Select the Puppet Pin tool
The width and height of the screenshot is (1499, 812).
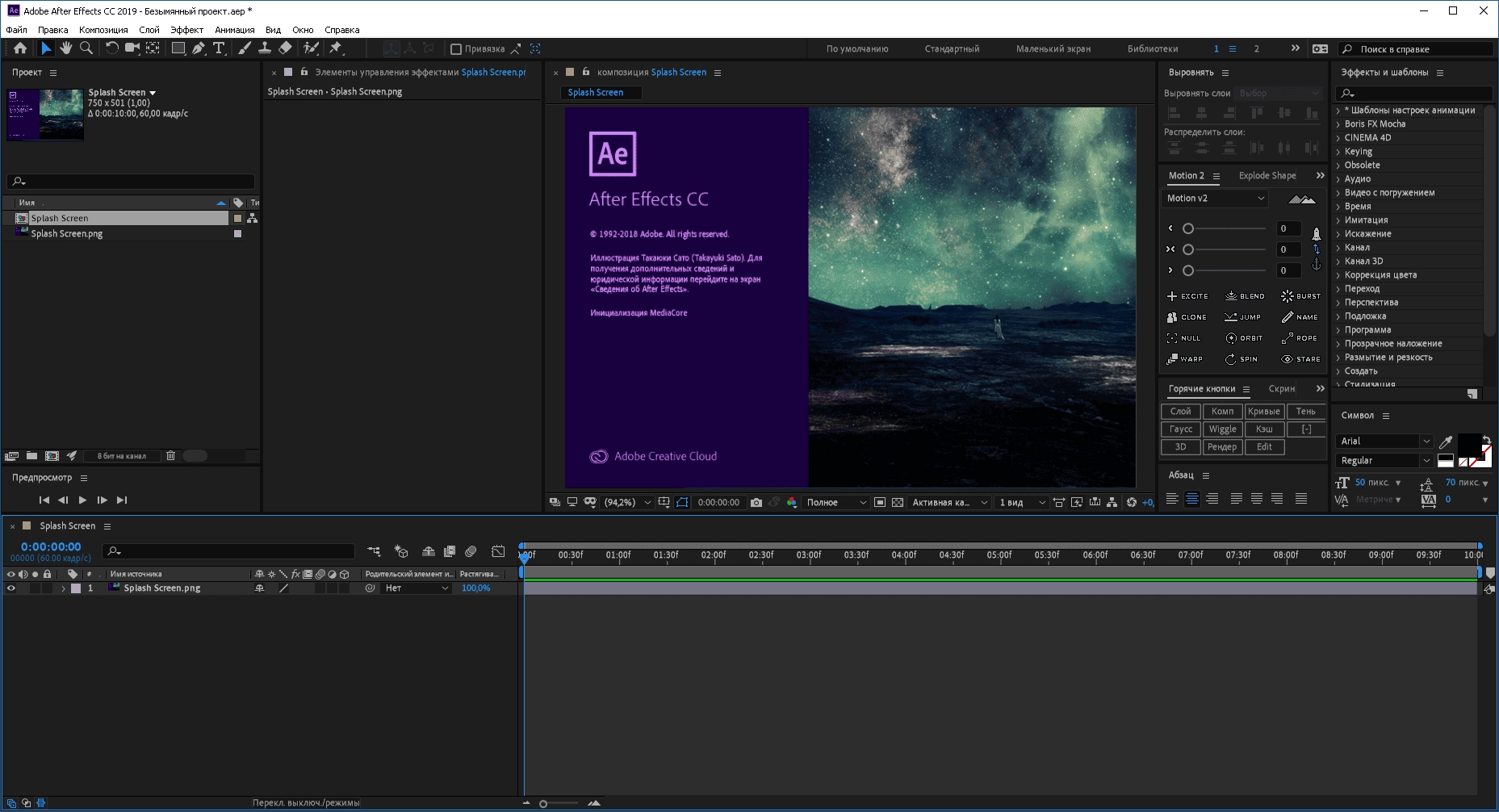336,48
